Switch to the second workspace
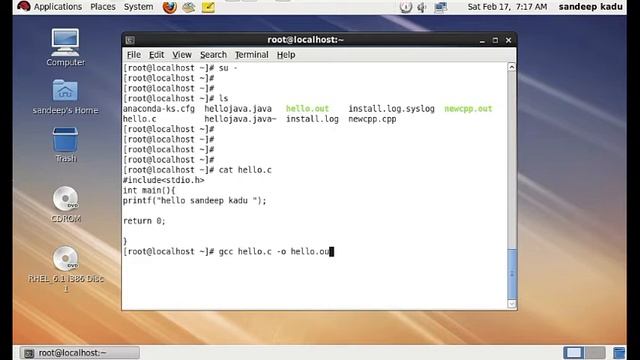640x360 pixels. click(x=596, y=353)
